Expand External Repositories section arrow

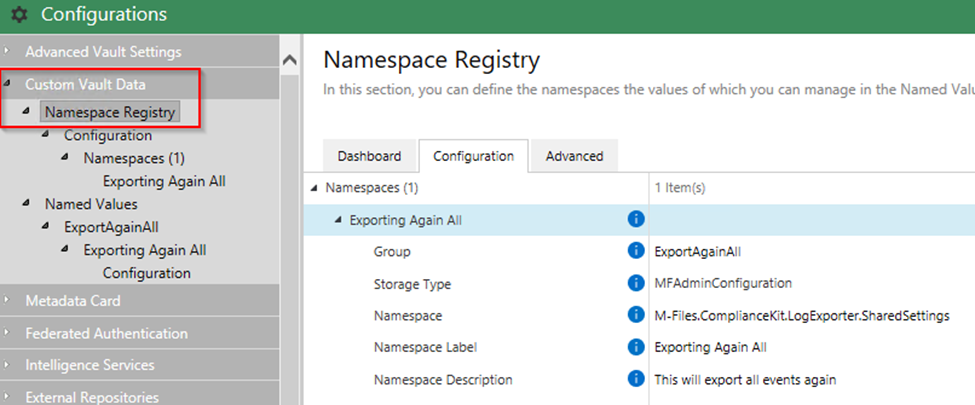[x=7, y=396]
